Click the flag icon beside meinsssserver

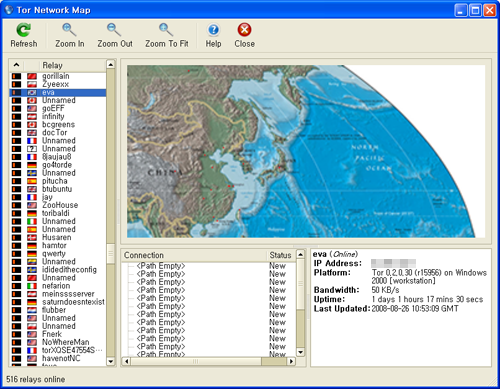point(32,294)
